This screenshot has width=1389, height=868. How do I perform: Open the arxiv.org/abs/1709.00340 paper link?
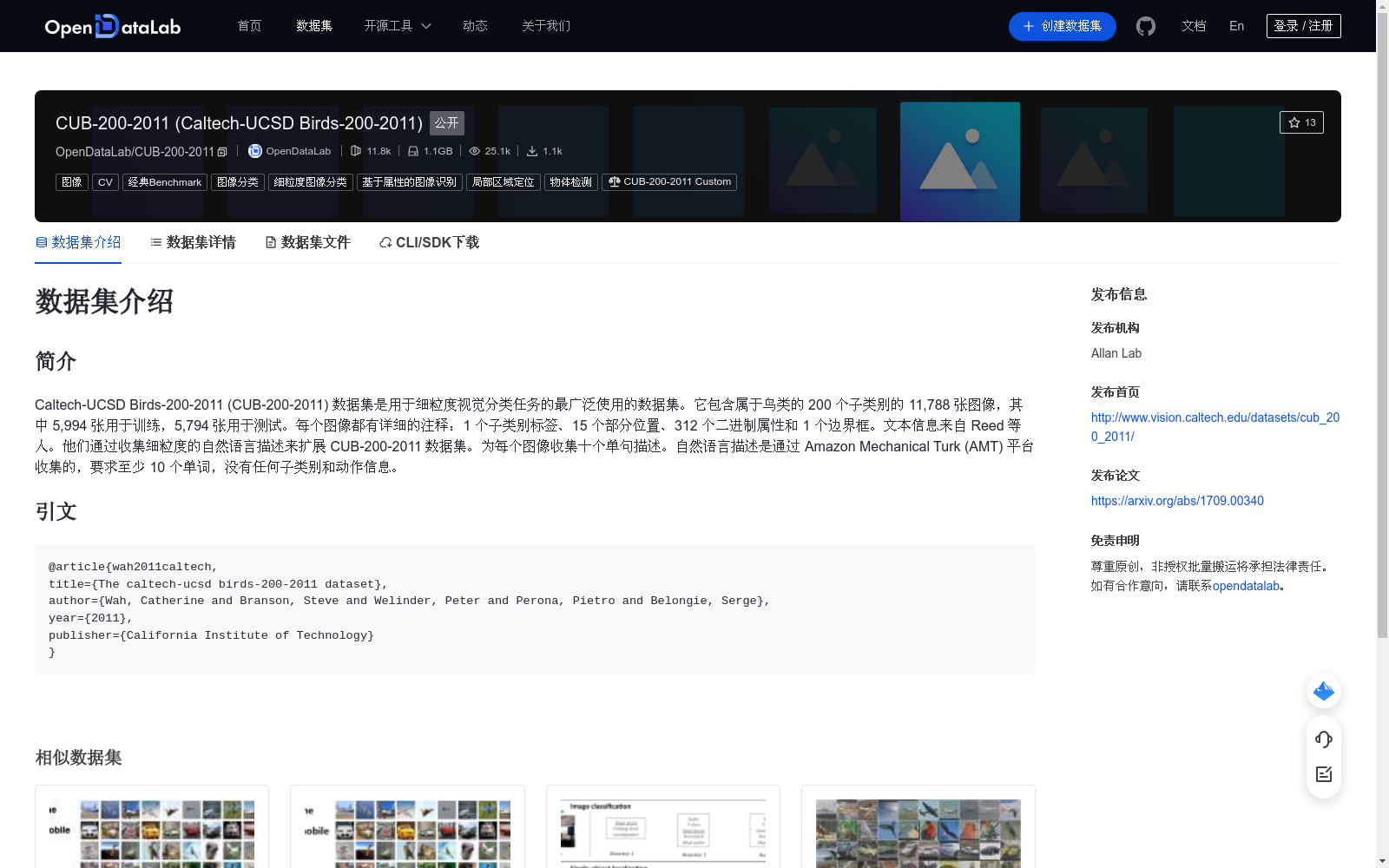pos(1177,501)
